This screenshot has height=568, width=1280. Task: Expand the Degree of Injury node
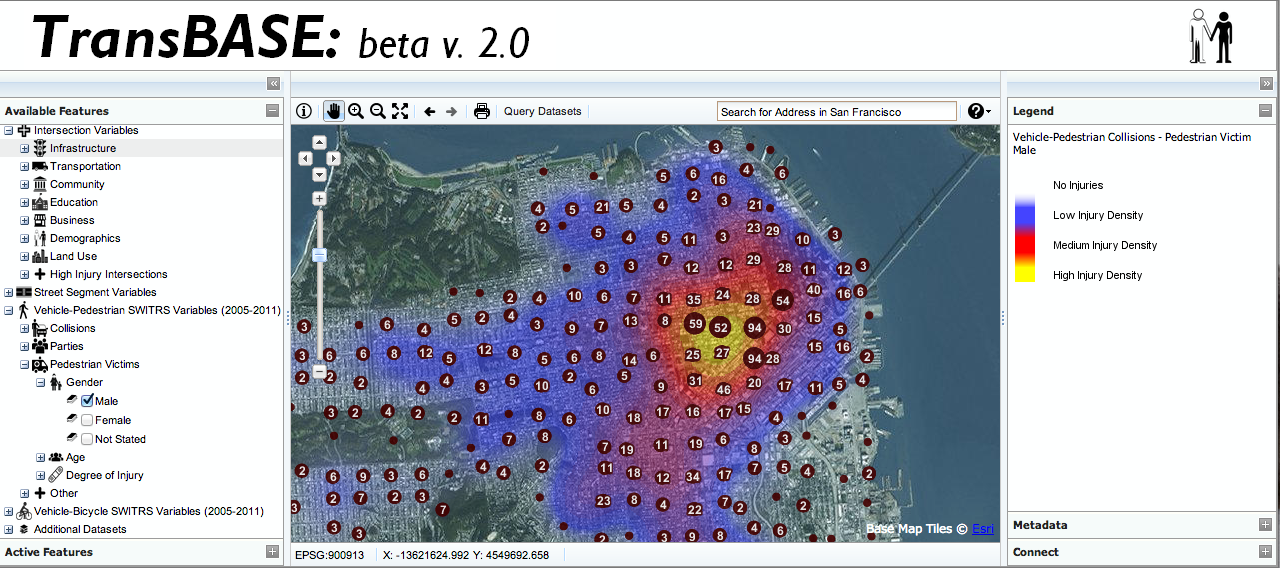[x=41, y=475]
